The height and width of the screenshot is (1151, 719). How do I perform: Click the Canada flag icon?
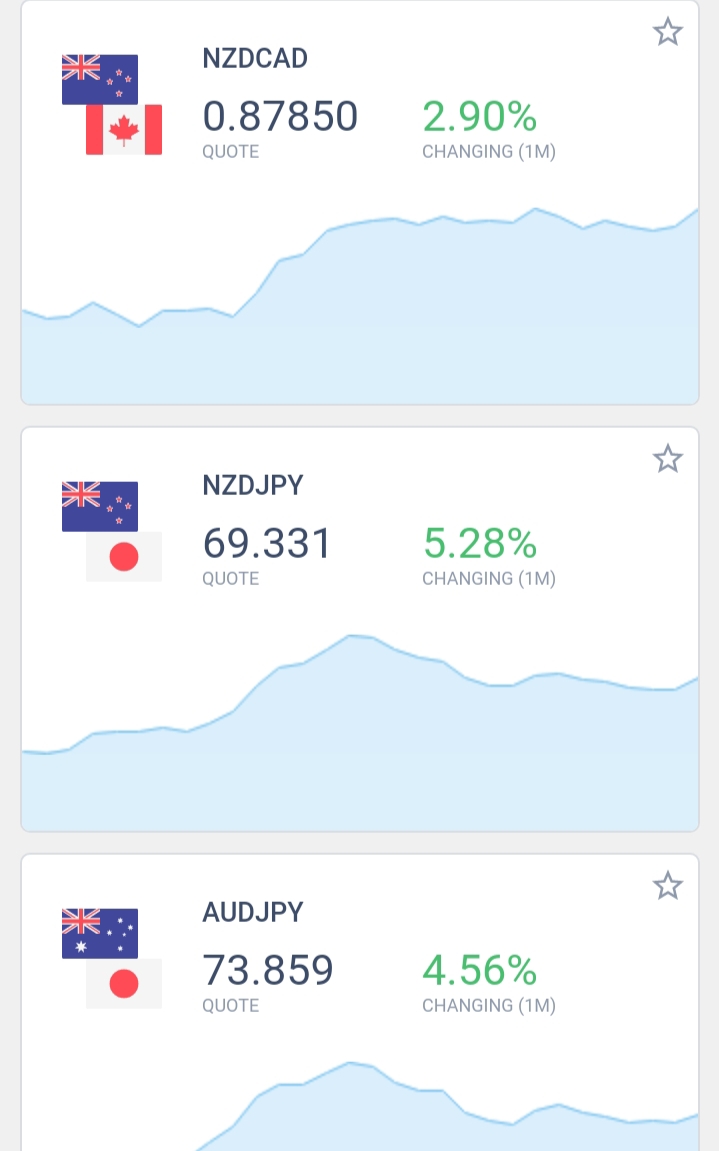coord(124,130)
